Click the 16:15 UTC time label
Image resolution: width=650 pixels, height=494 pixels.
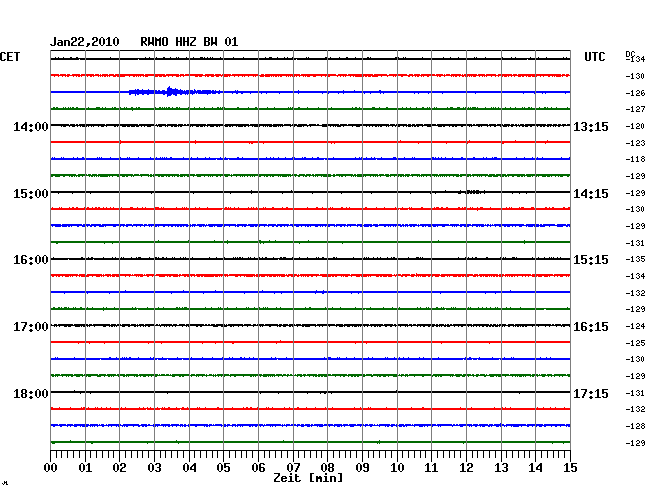pyautogui.click(x=591, y=327)
